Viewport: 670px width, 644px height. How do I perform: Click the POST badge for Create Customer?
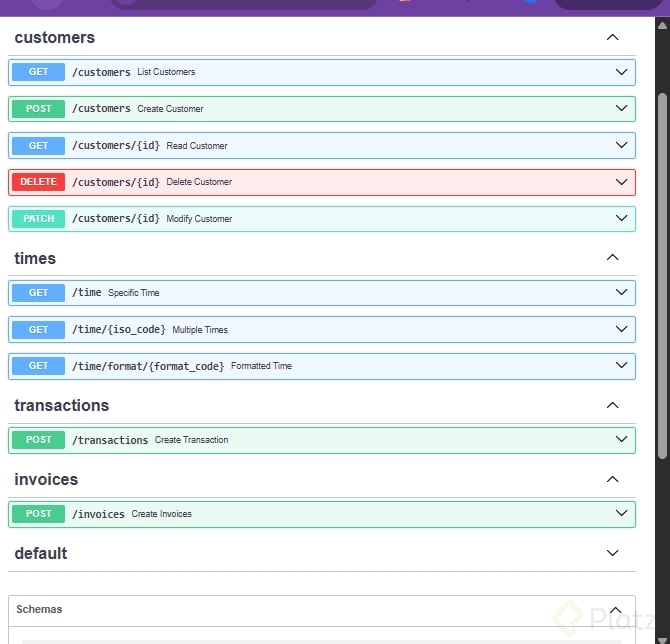point(38,109)
